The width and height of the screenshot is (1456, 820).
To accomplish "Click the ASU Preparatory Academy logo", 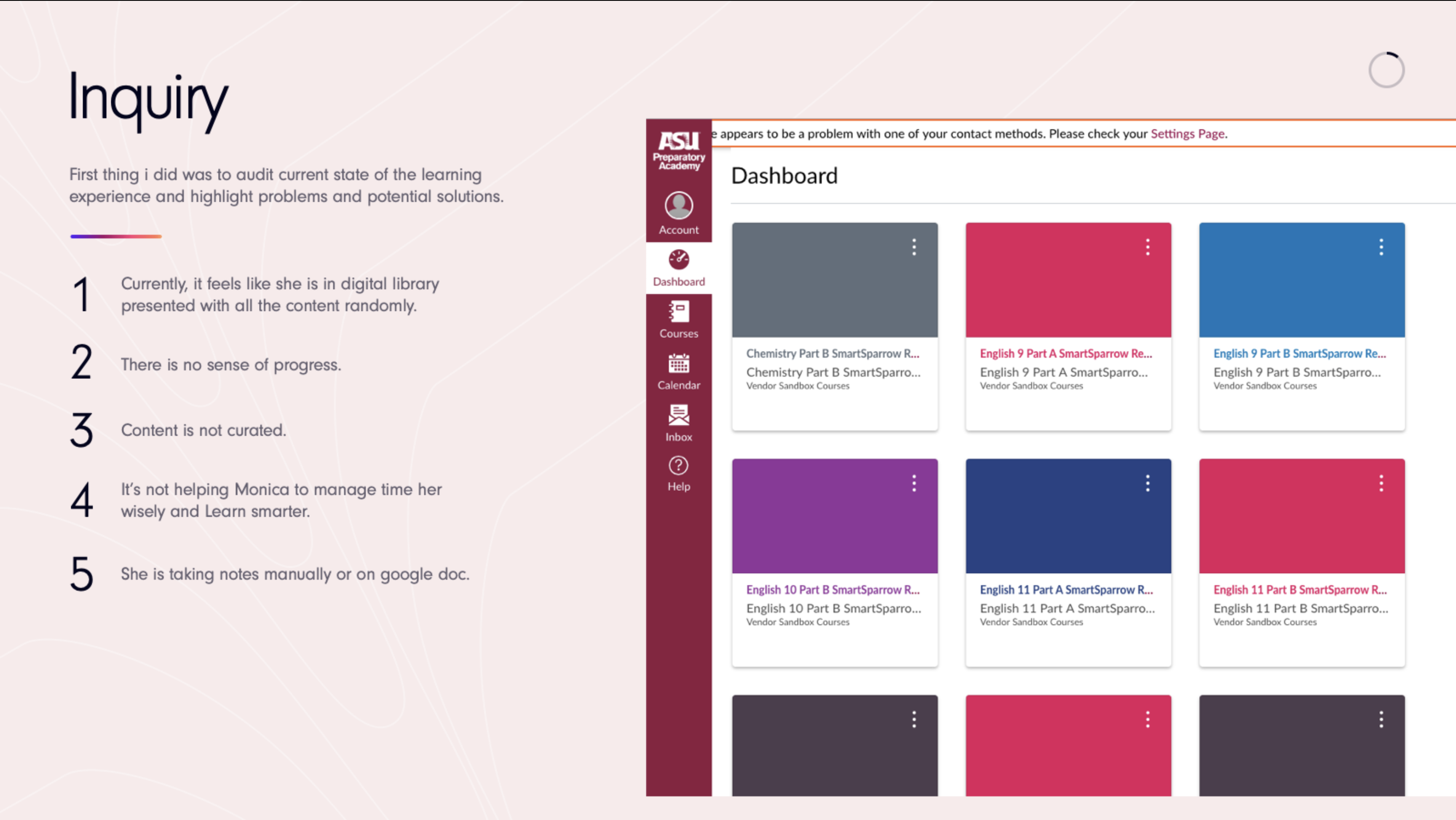I will (678, 150).
